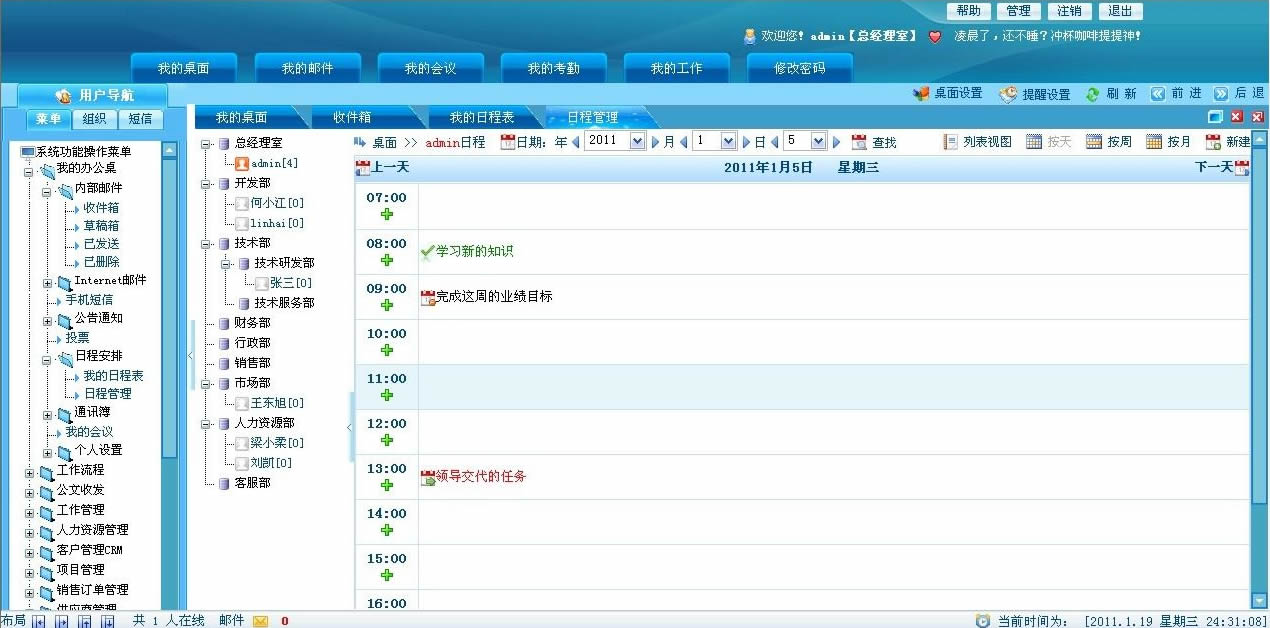Select admin[4] user in department tree
Image resolution: width=1270 pixels, height=628 pixels.
(274, 163)
